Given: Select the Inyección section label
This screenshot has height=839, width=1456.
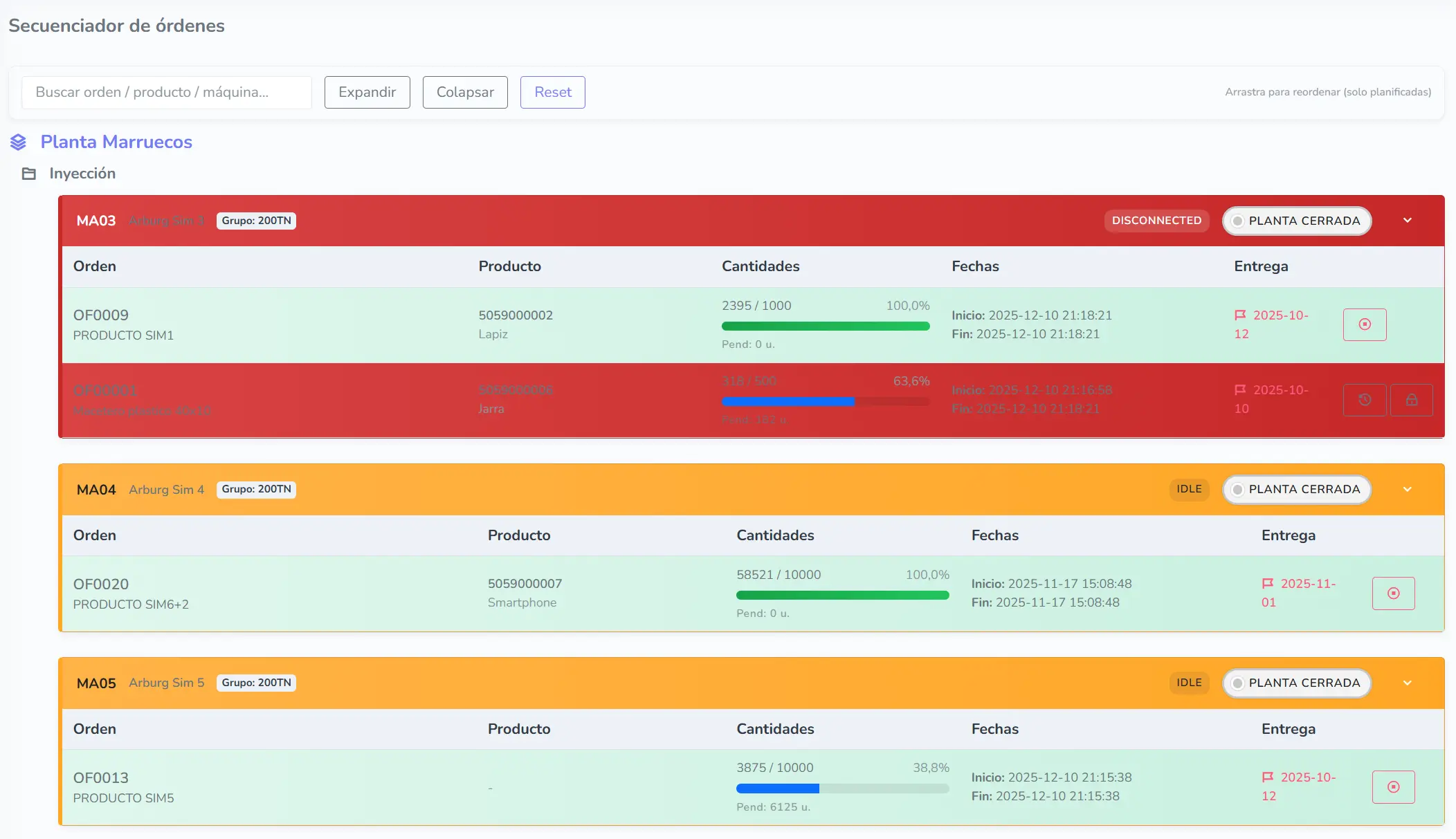Looking at the screenshot, I should click(82, 174).
